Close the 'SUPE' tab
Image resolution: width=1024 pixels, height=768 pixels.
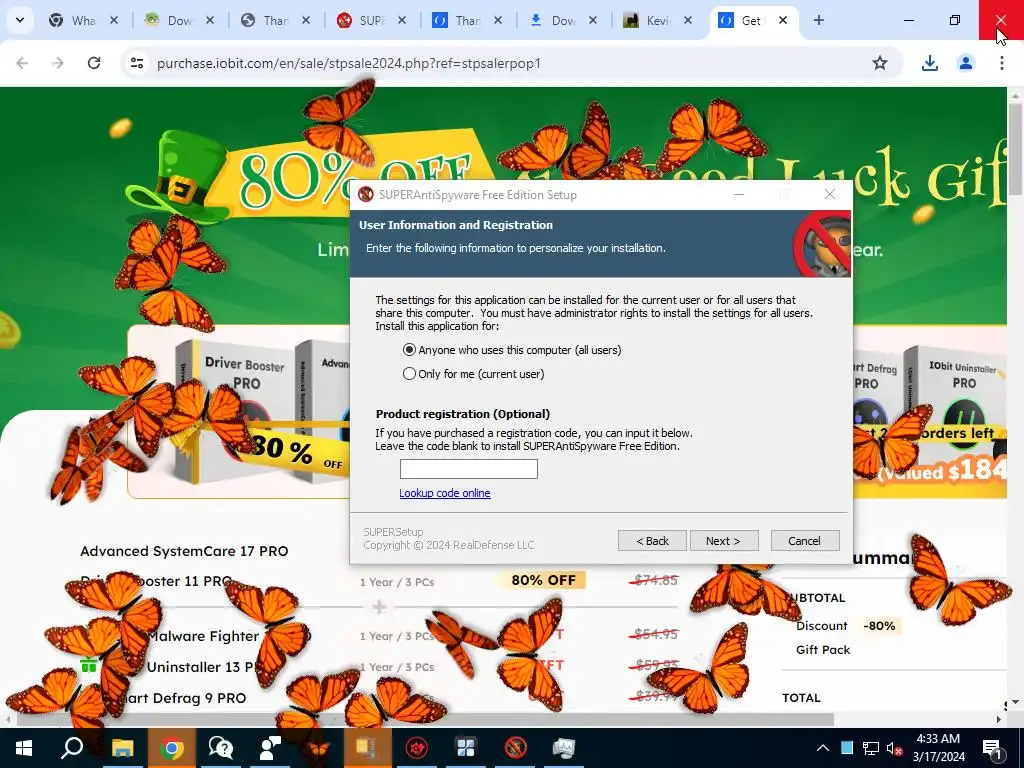402,20
